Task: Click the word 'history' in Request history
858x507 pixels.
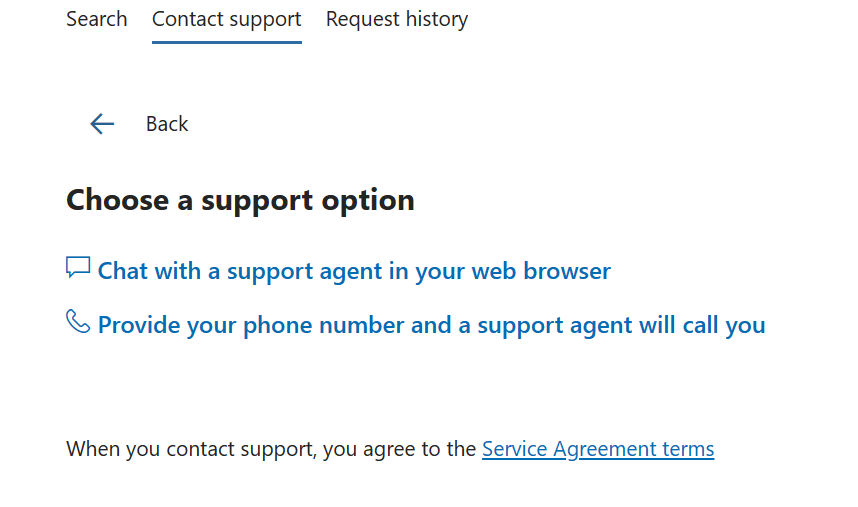Action: (x=437, y=19)
